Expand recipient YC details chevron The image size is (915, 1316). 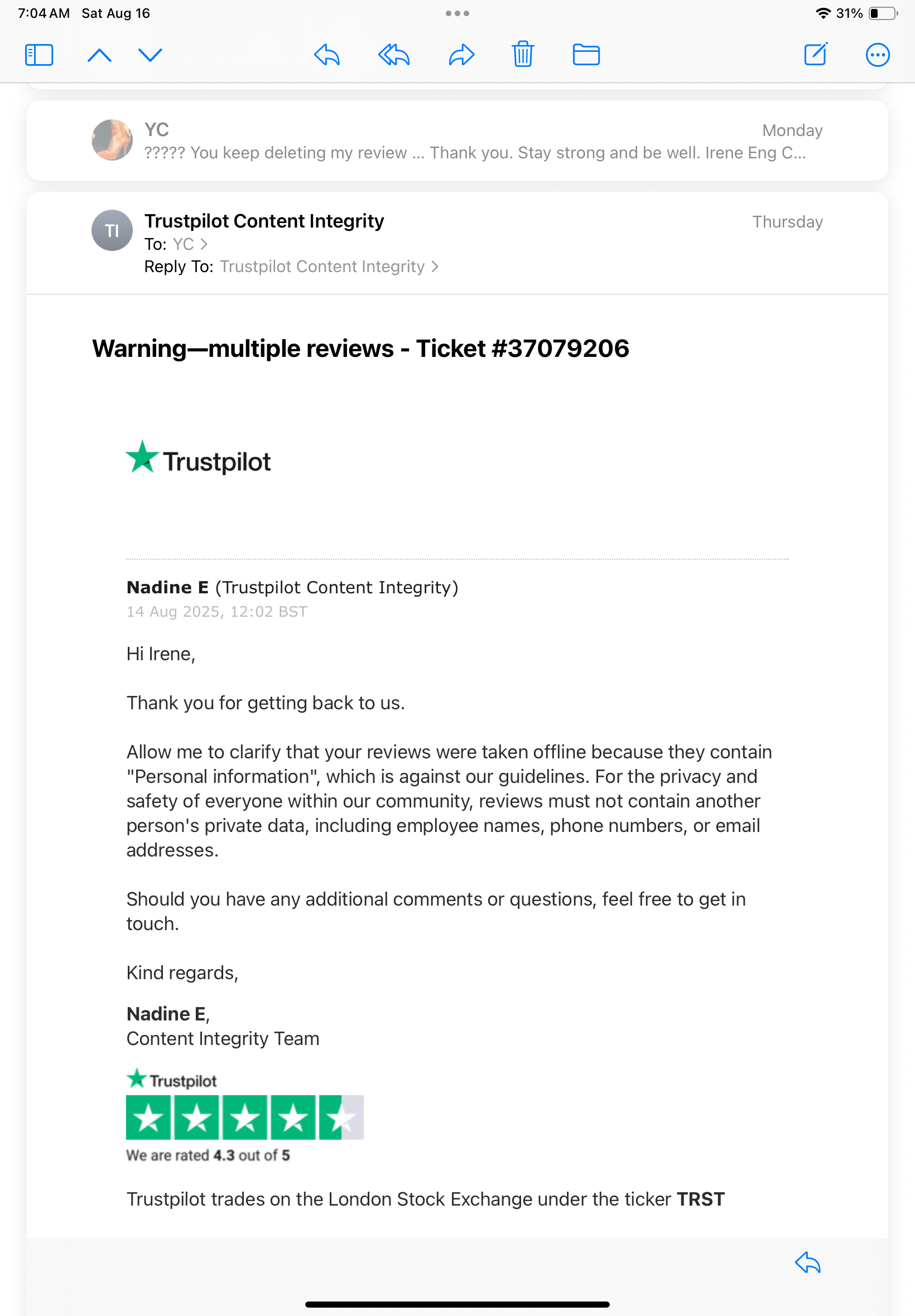click(204, 245)
